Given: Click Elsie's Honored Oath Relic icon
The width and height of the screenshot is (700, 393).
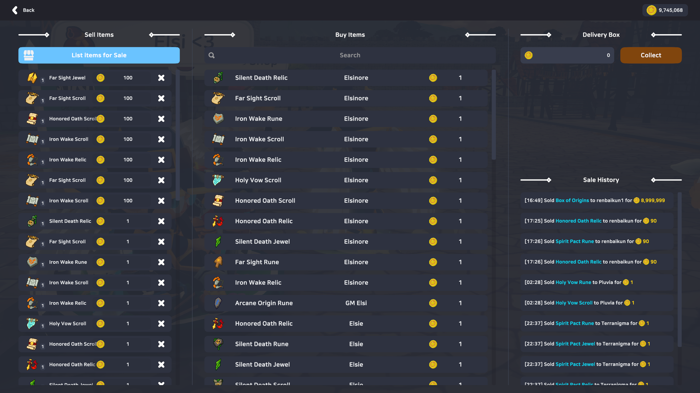Looking at the screenshot, I should (218, 323).
